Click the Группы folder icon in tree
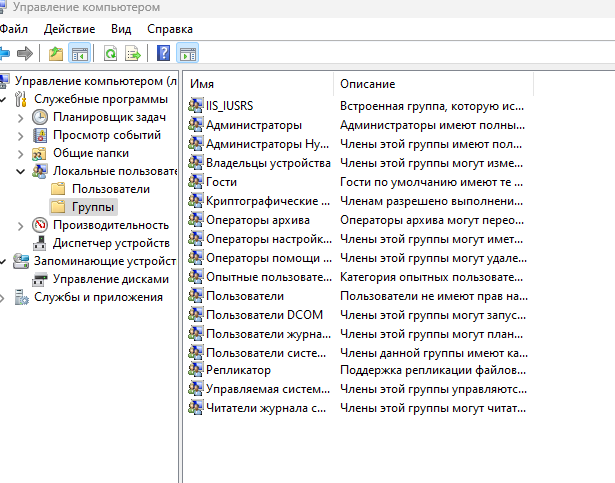The width and height of the screenshot is (615, 483). pyautogui.click(x=58, y=207)
